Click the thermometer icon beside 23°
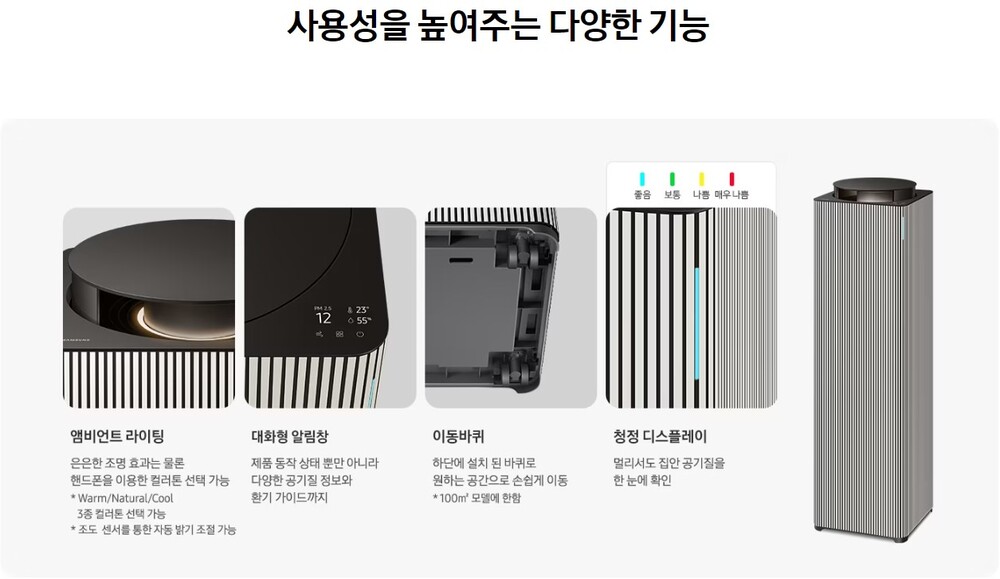Screen dimensions: 1000x579 (x=350, y=311)
